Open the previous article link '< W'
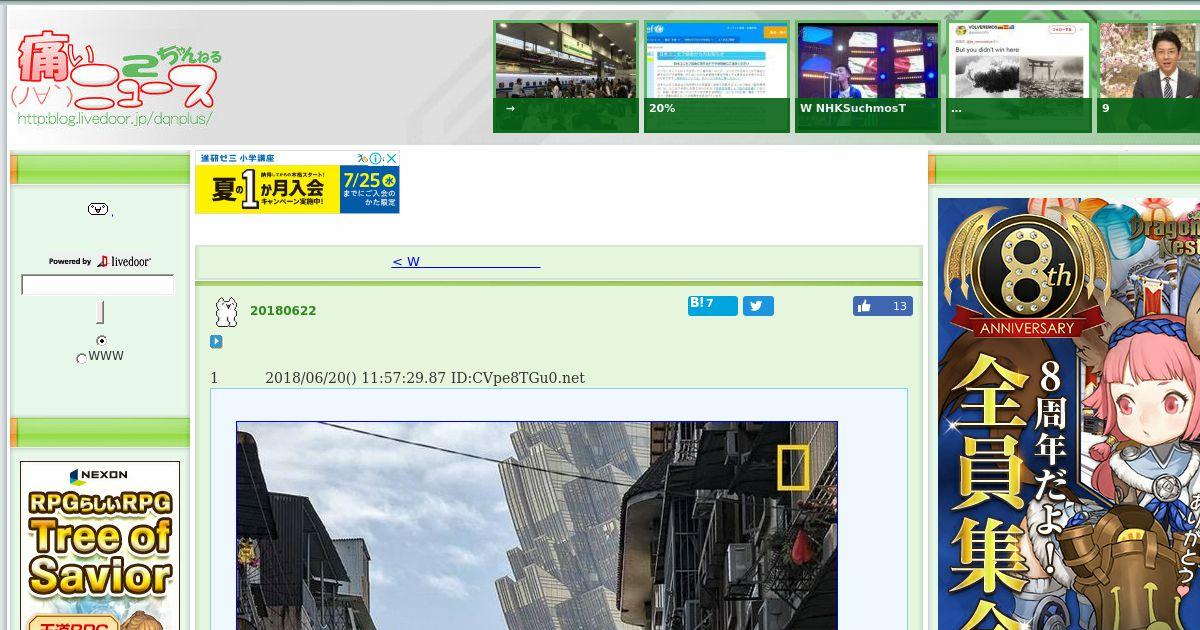 pyautogui.click(x=465, y=262)
